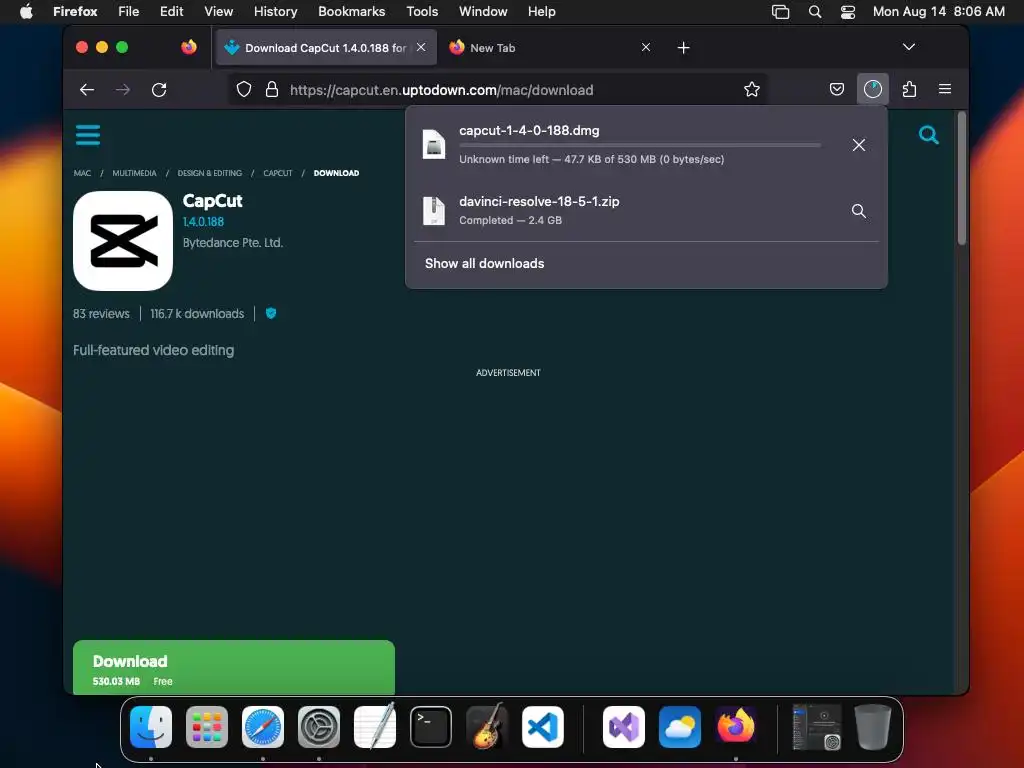This screenshot has height=768, width=1024.
Task: Click the CapCut title heading
Action: point(212,200)
